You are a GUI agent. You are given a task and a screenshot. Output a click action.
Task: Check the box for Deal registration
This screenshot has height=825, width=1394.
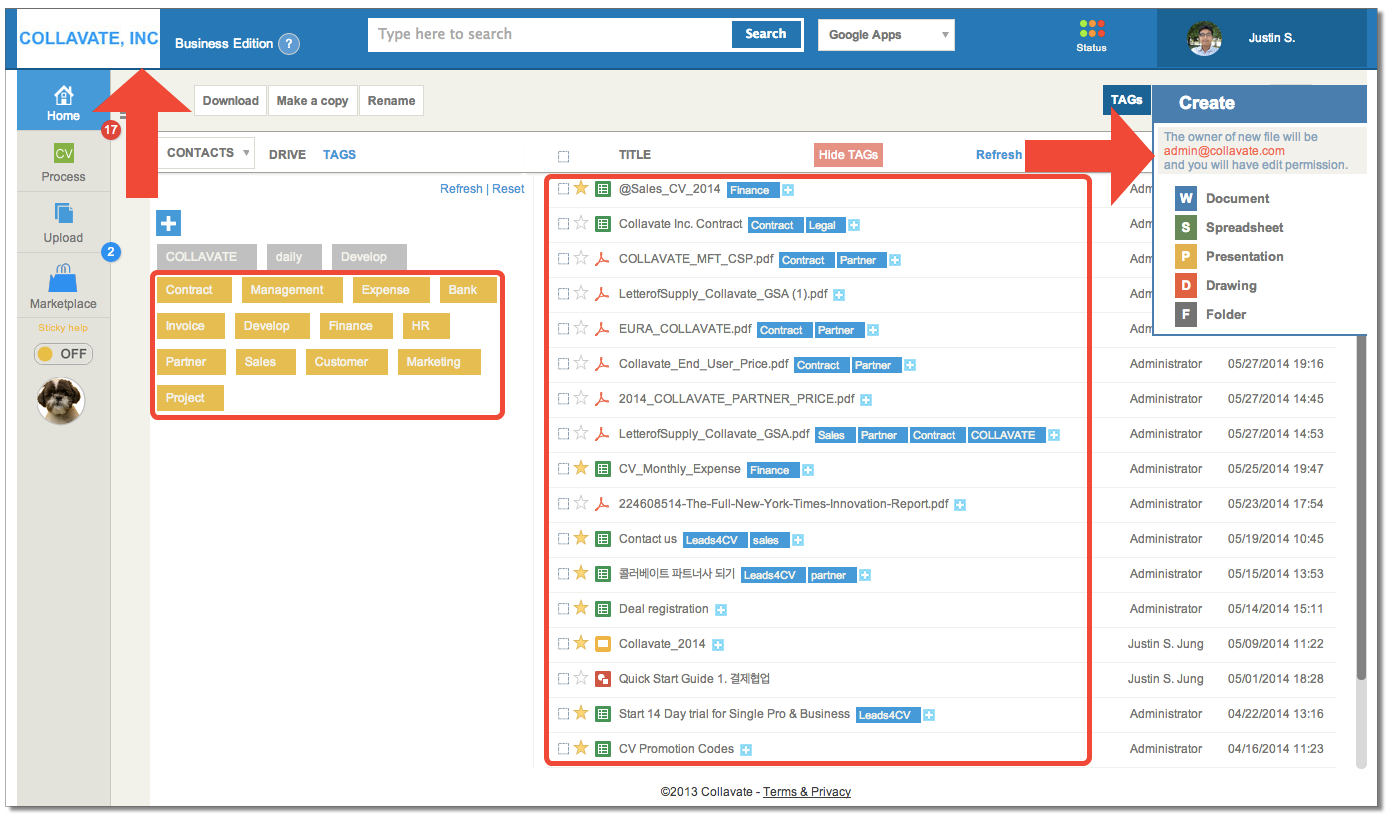click(x=564, y=609)
